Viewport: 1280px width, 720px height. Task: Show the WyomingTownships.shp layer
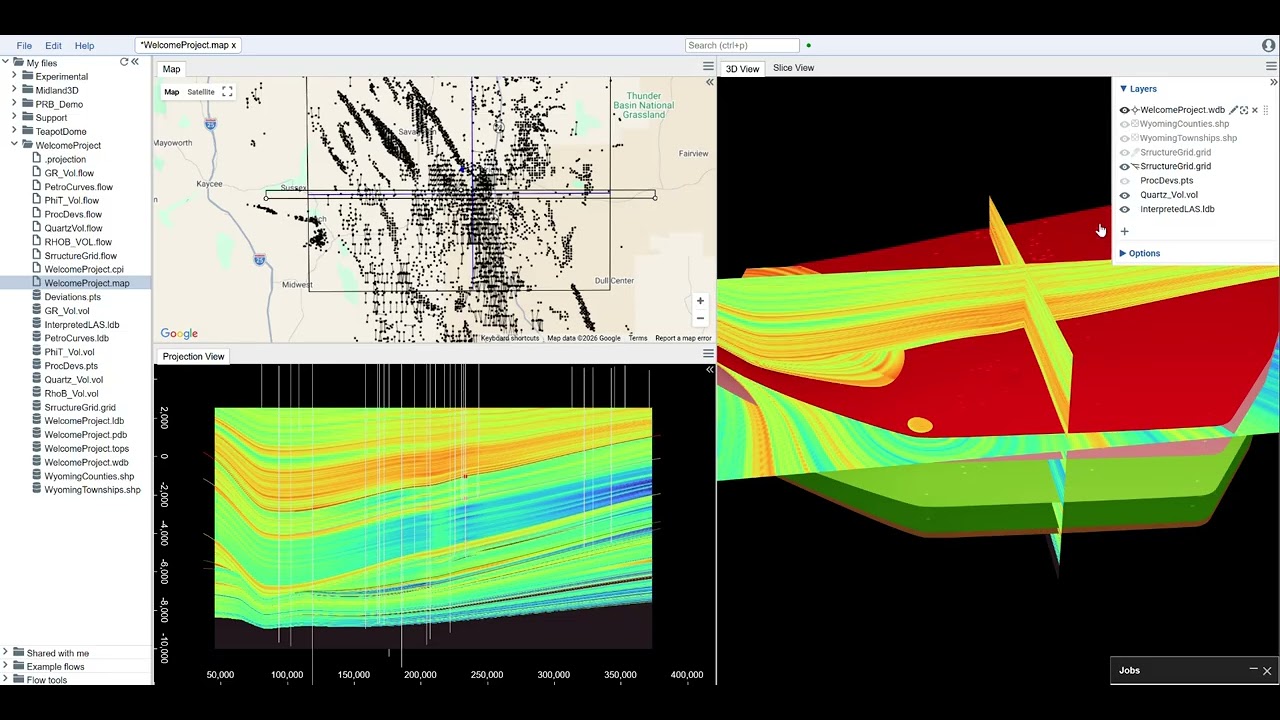click(x=1124, y=138)
